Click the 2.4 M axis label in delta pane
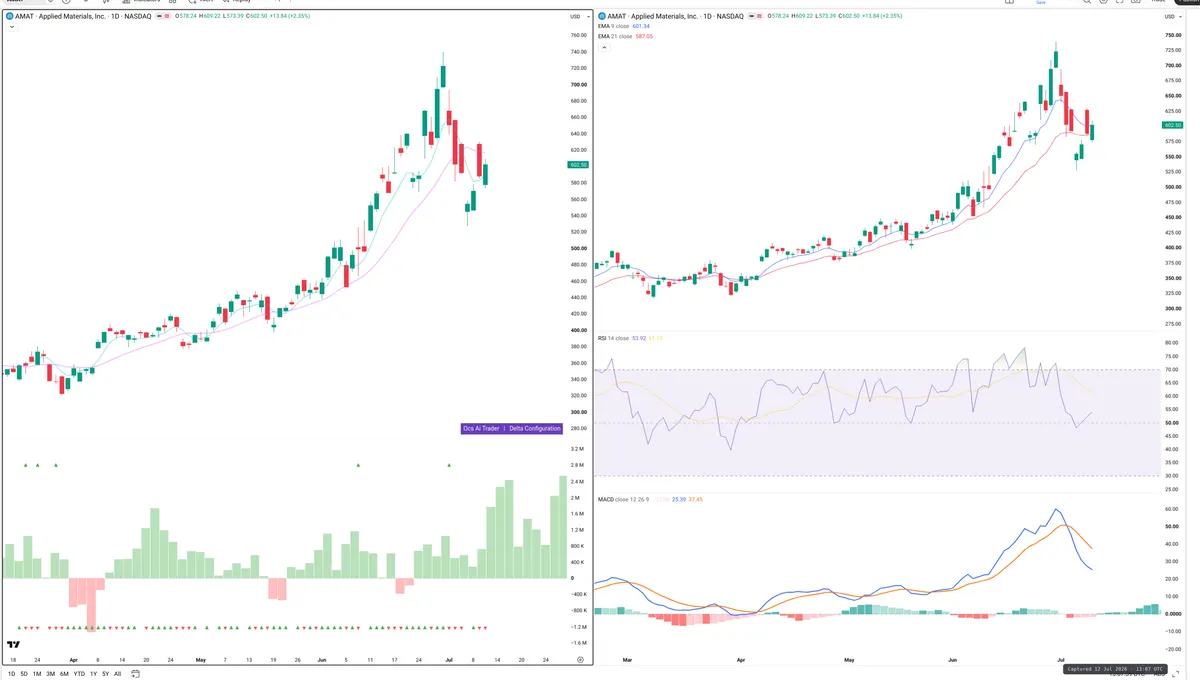This screenshot has height=680, width=1200. [x=577, y=482]
